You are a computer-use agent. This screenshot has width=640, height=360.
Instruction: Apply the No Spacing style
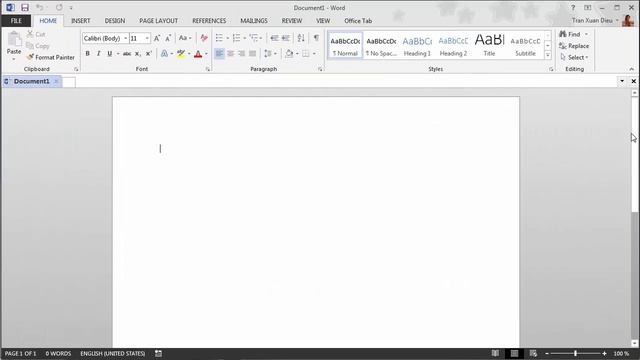[x=381, y=46]
